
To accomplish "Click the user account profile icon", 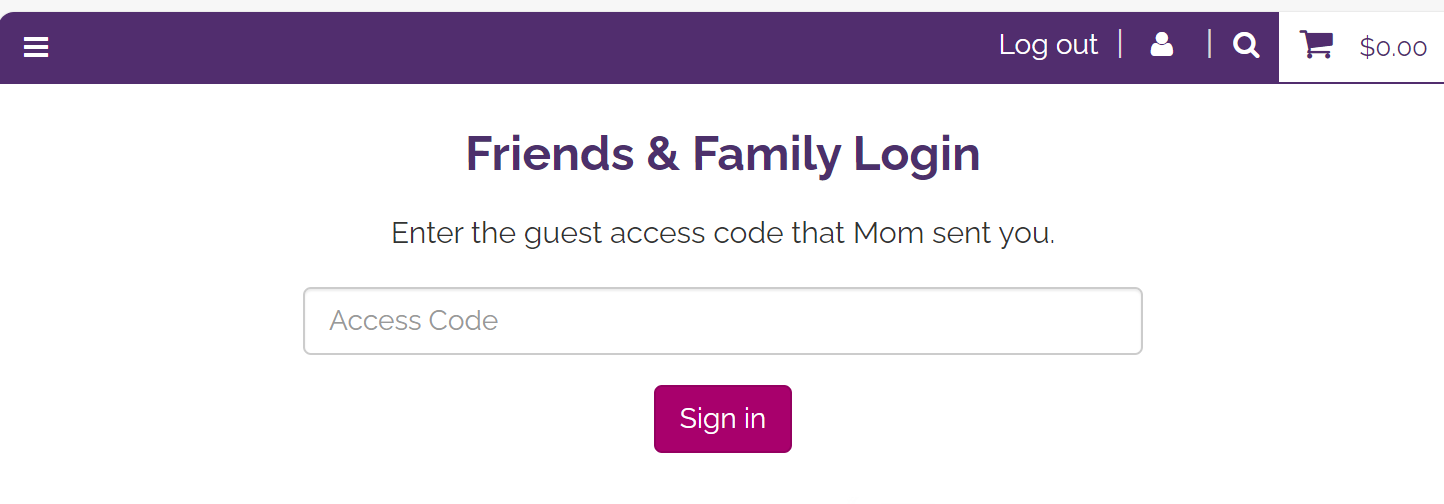I will (x=1161, y=45).
